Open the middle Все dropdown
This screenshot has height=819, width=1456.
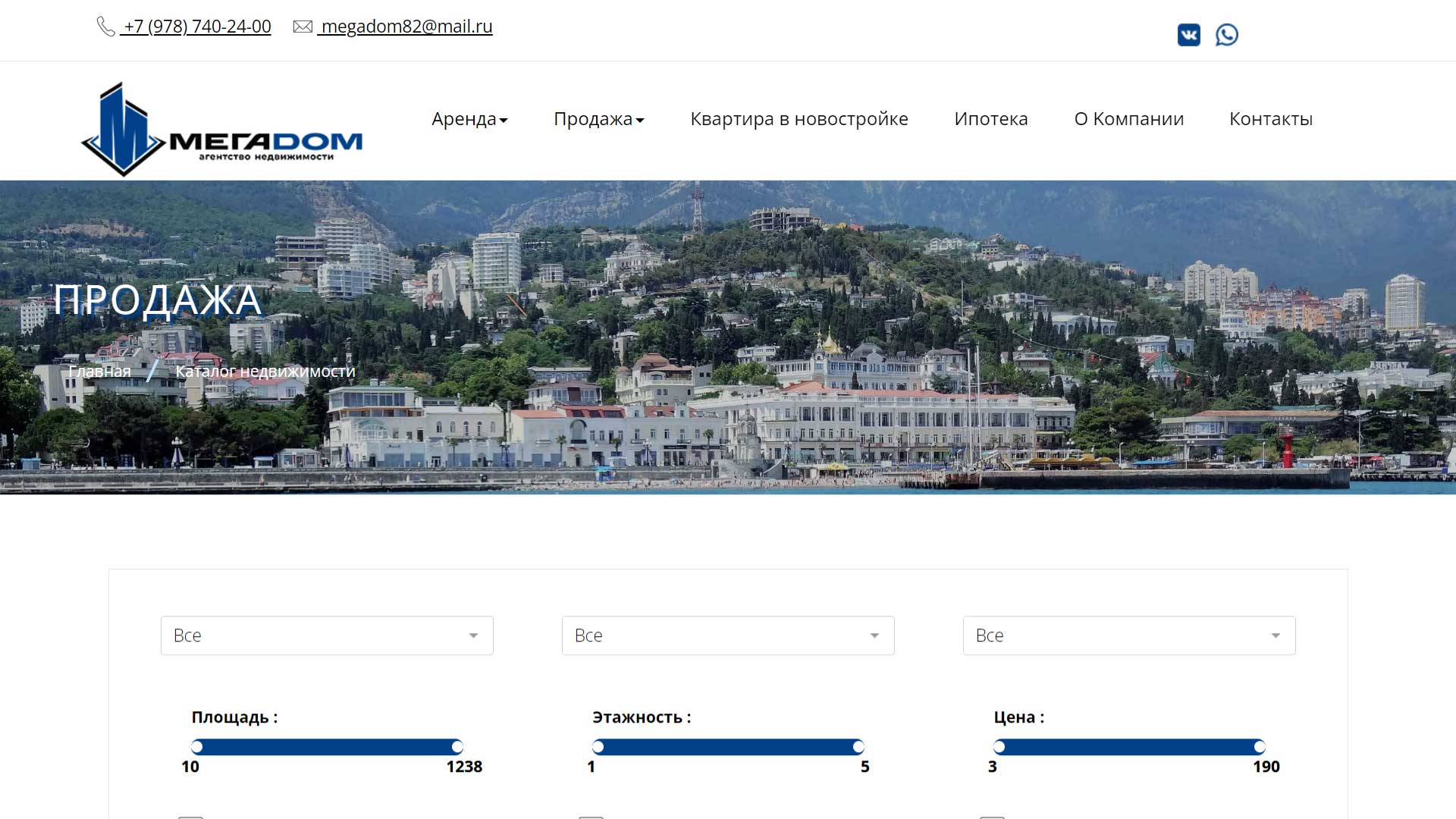(x=728, y=635)
